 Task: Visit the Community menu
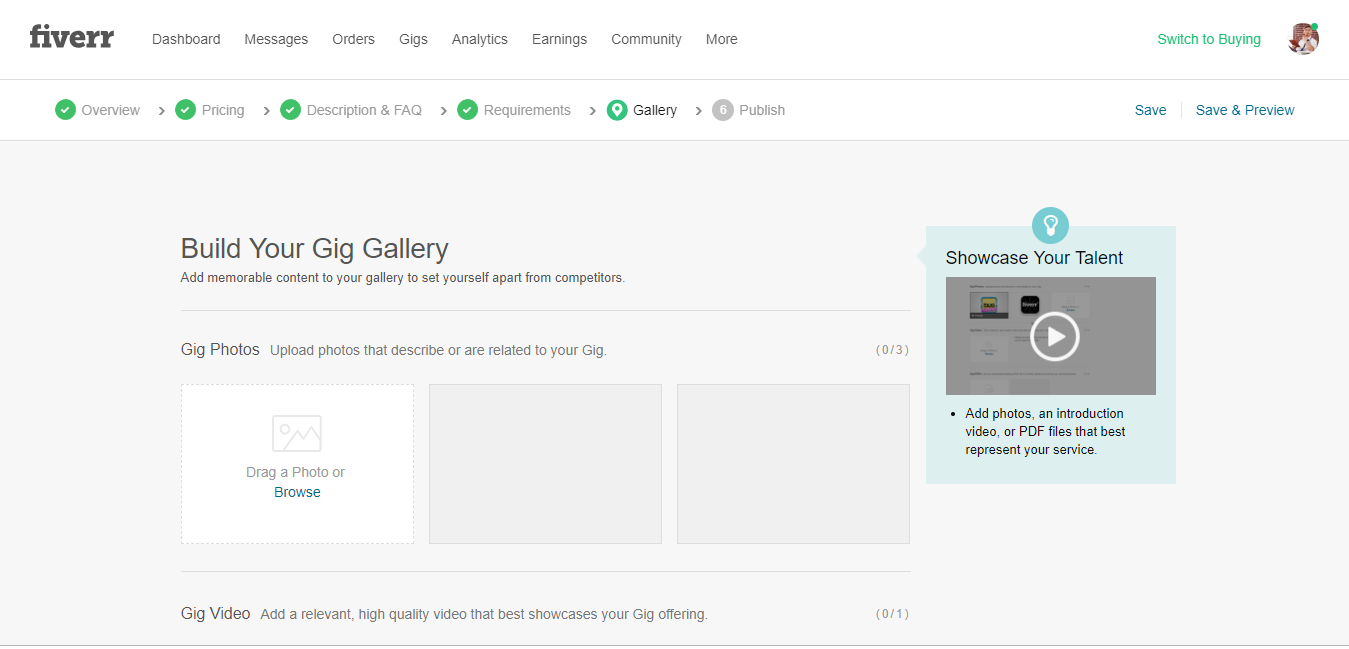point(646,39)
